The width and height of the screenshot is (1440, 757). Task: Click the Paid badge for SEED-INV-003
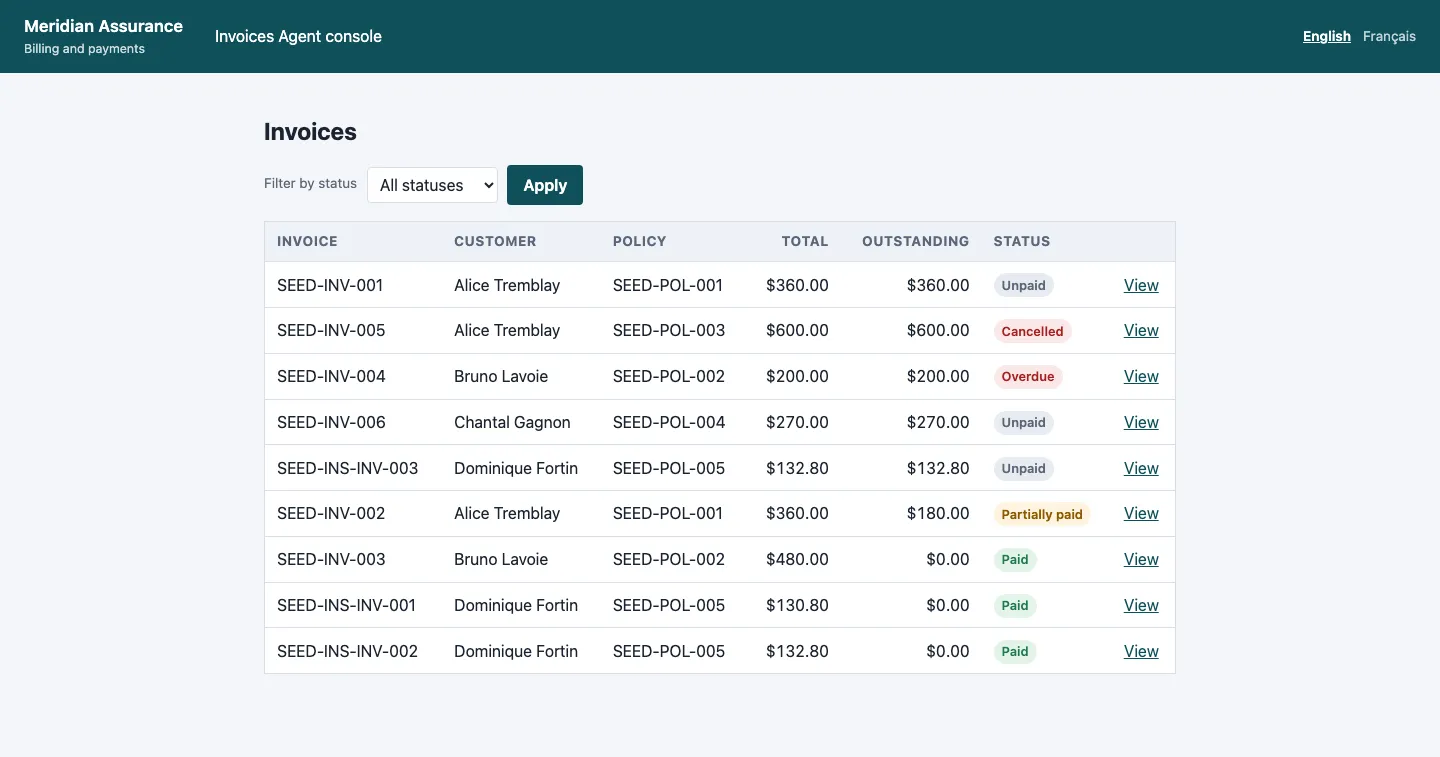[1015, 560]
